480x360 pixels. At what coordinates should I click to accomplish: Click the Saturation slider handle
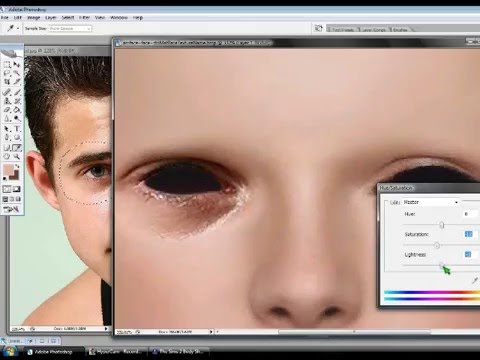(x=437, y=246)
